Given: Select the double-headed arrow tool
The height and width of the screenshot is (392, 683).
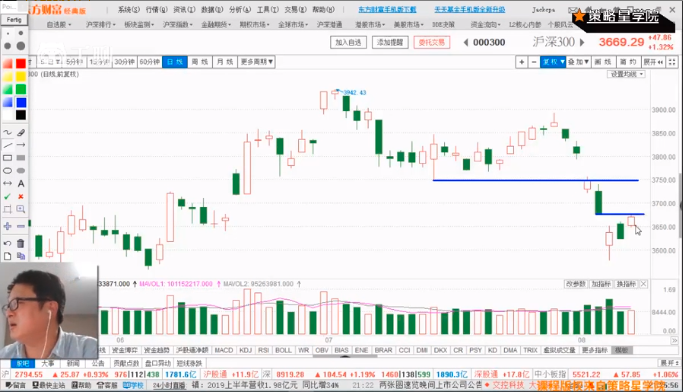Looking at the screenshot, I should point(7,183).
